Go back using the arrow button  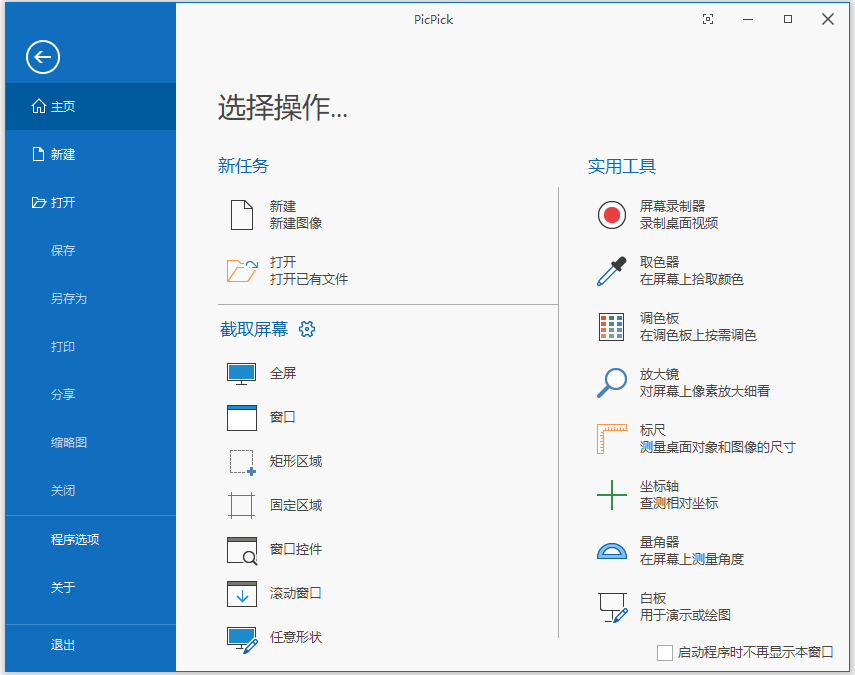pyautogui.click(x=42, y=58)
